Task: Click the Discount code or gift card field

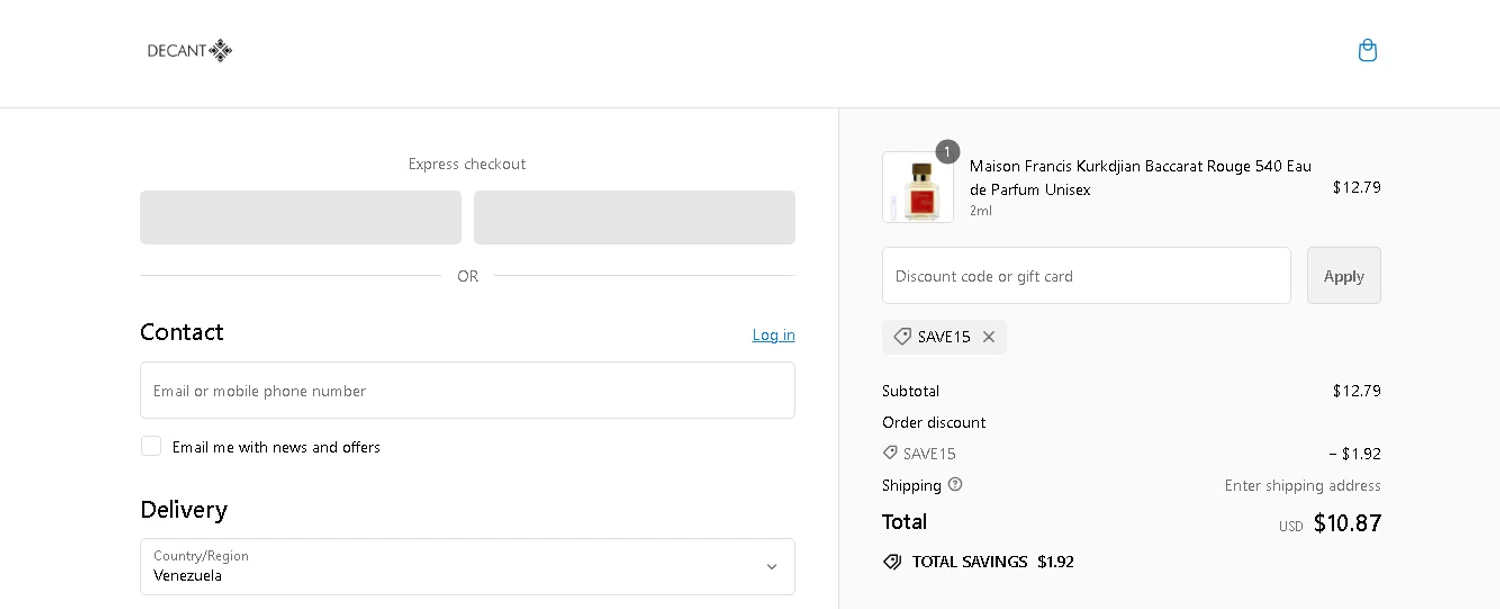Action: click(1086, 276)
